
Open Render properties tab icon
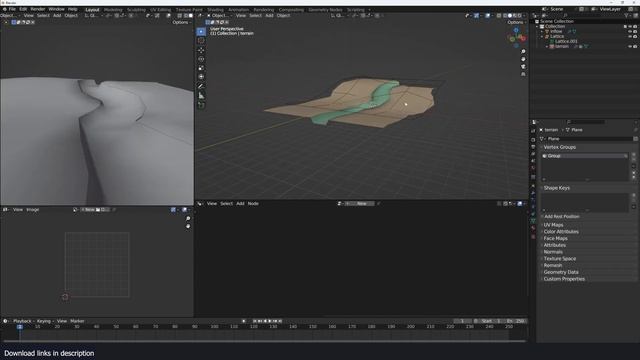(x=533, y=140)
